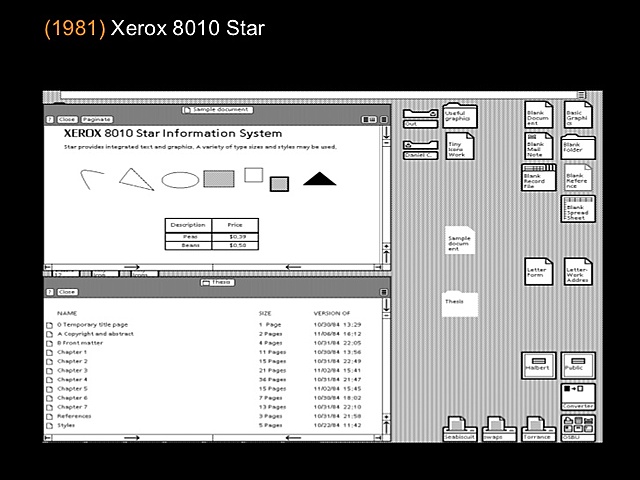This screenshot has width=640, height=480.
Task: Click Close in the Thesis window header
Action: tap(67, 292)
